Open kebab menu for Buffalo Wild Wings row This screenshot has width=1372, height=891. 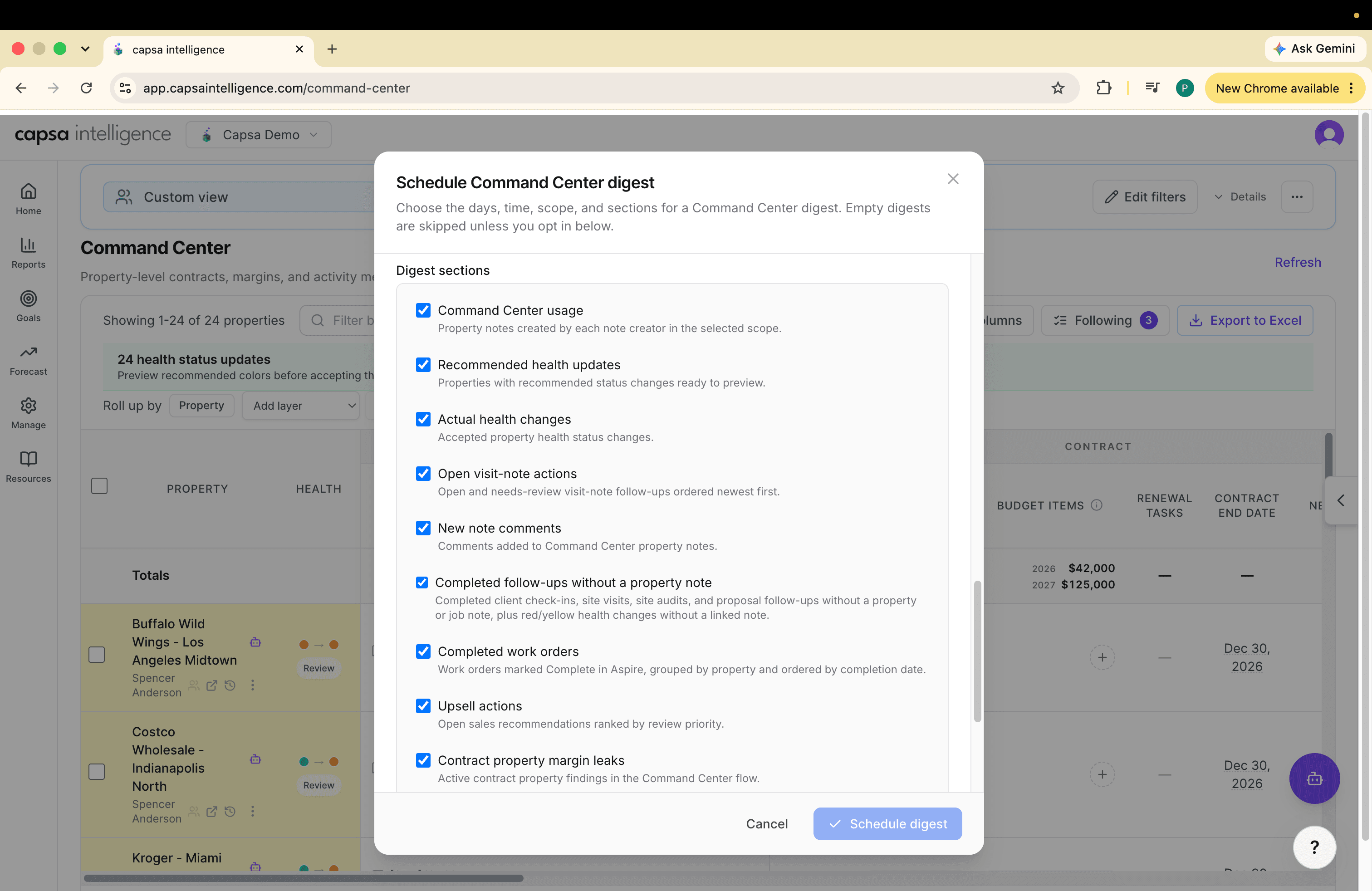253,685
